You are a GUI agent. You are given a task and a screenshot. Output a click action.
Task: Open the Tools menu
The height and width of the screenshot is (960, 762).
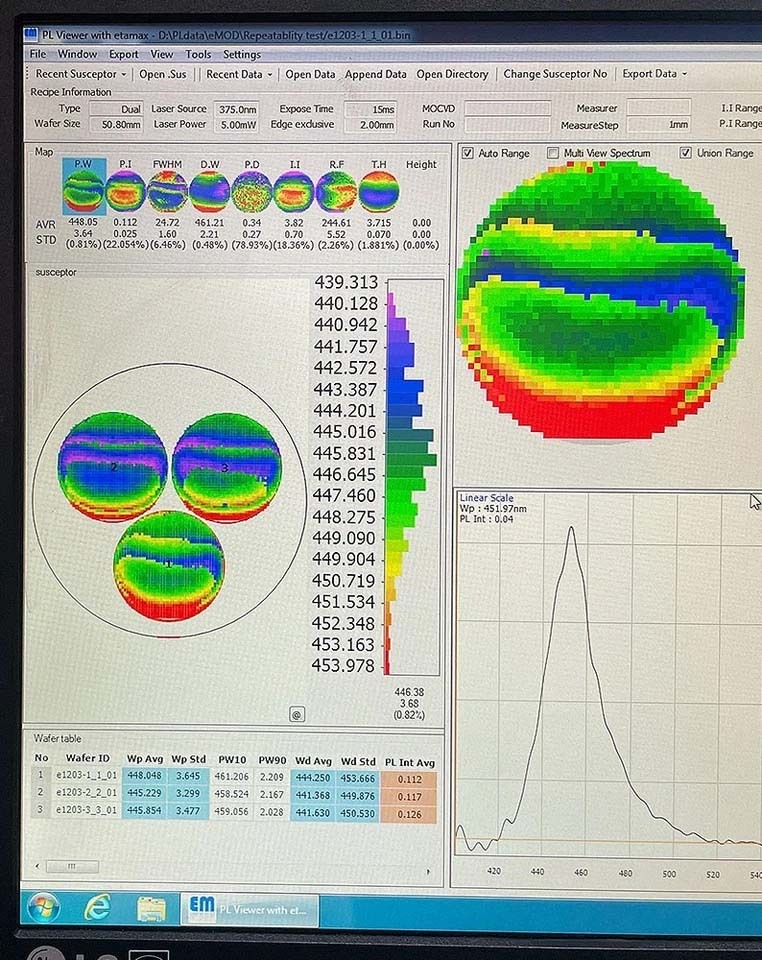[x=198, y=54]
